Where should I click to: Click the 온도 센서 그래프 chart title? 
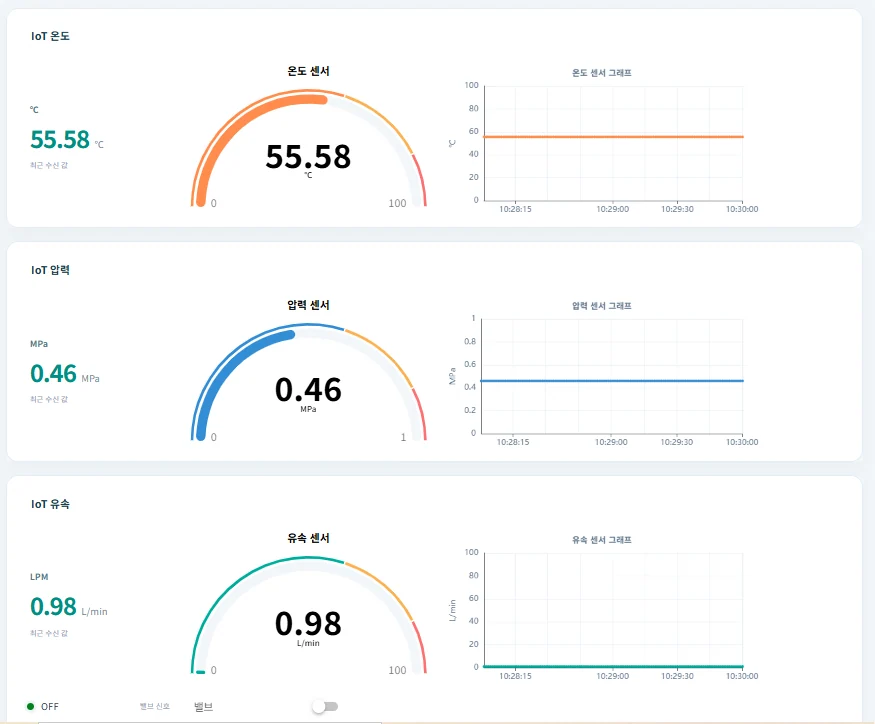point(602,73)
